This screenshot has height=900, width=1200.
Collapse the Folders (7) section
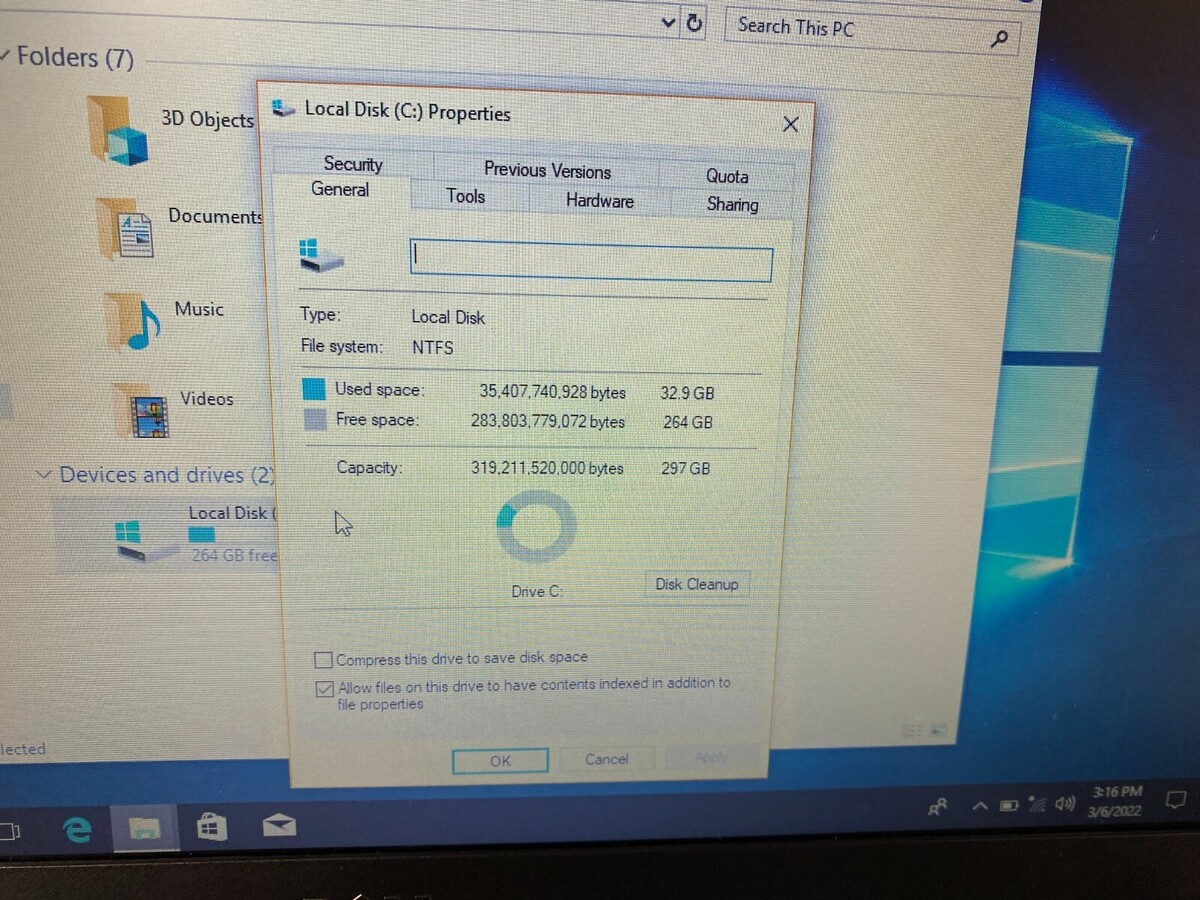click(6, 56)
